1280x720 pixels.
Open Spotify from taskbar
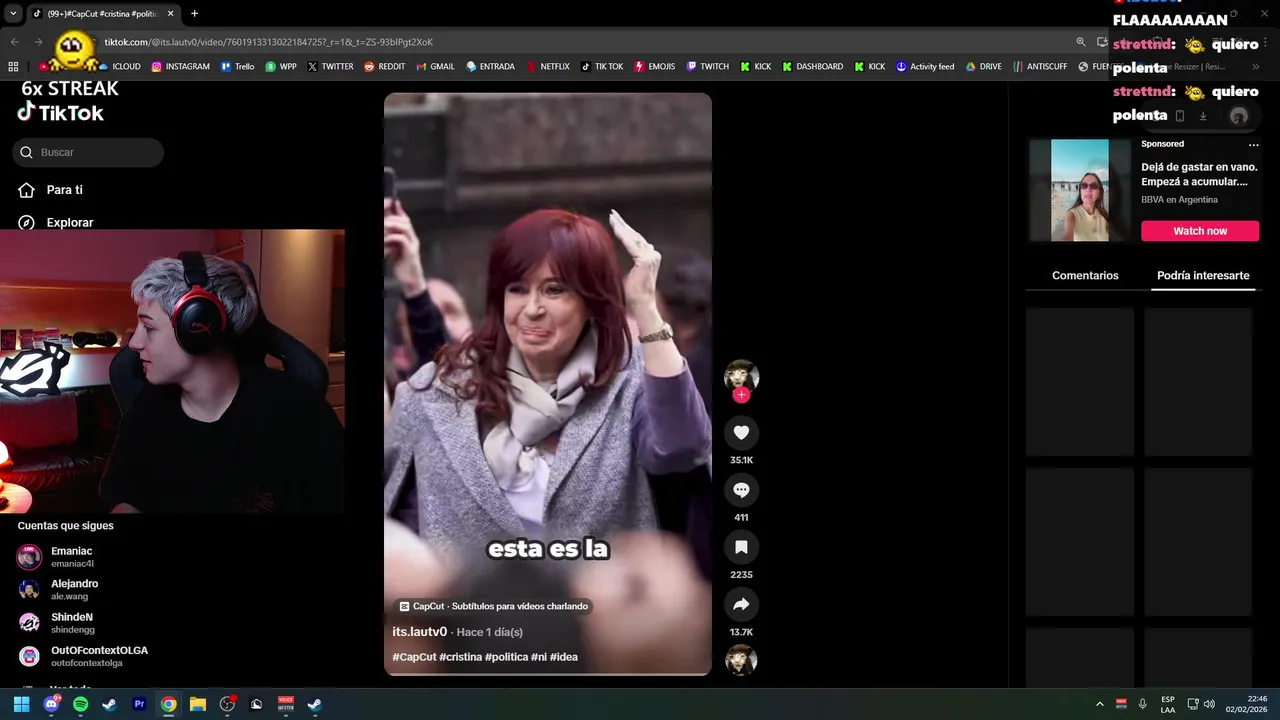pyautogui.click(x=80, y=704)
